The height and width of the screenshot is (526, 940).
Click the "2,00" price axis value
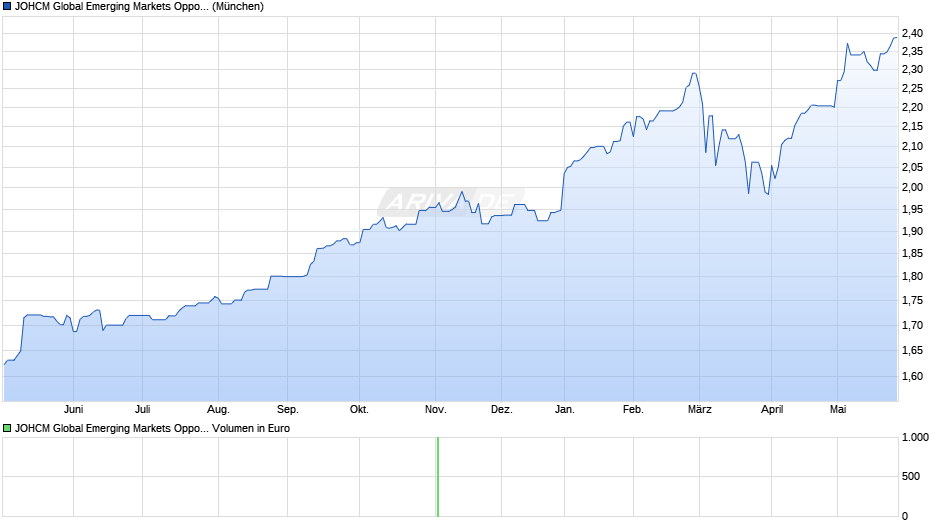tap(912, 188)
